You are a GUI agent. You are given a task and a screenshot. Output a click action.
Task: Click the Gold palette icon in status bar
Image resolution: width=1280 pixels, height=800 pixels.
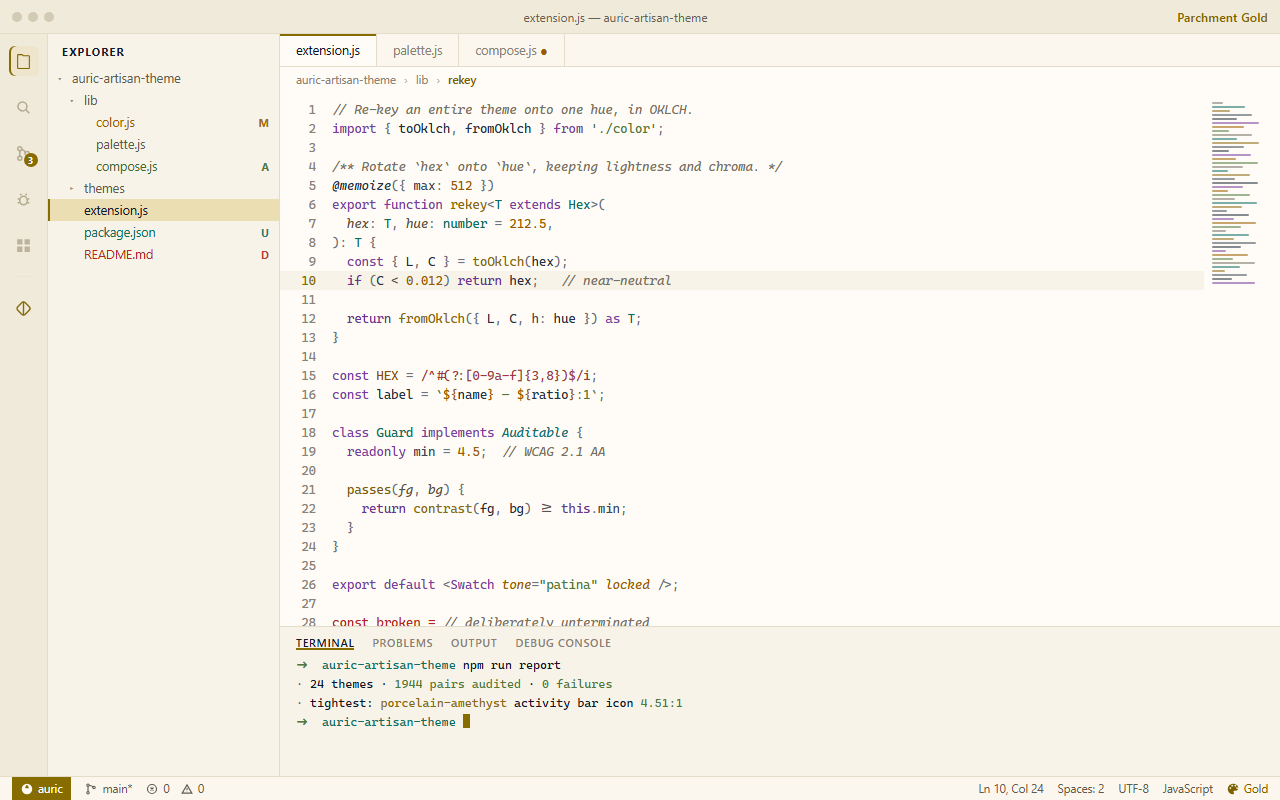[x=1248, y=789]
